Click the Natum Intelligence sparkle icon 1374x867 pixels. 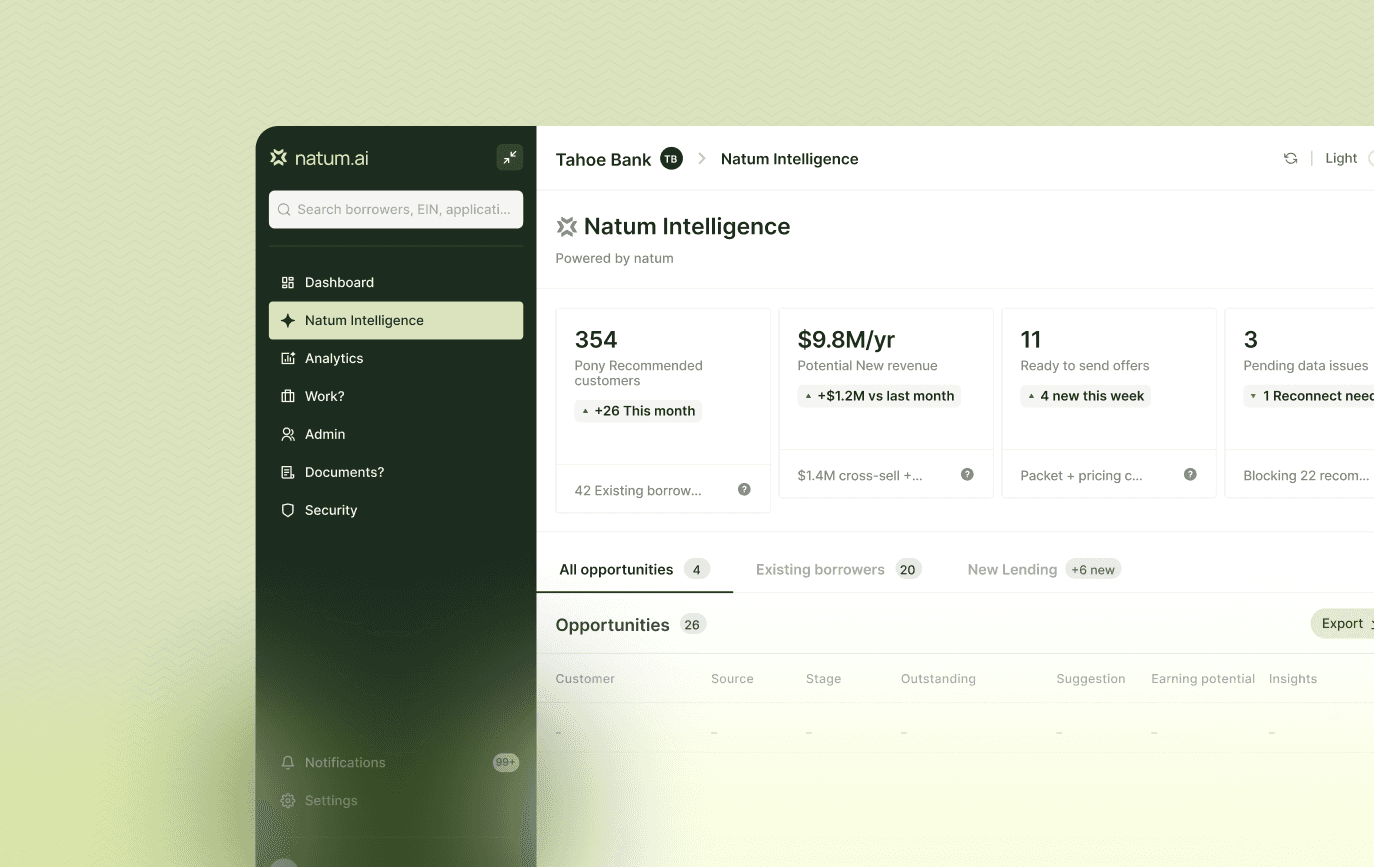pos(288,321)
